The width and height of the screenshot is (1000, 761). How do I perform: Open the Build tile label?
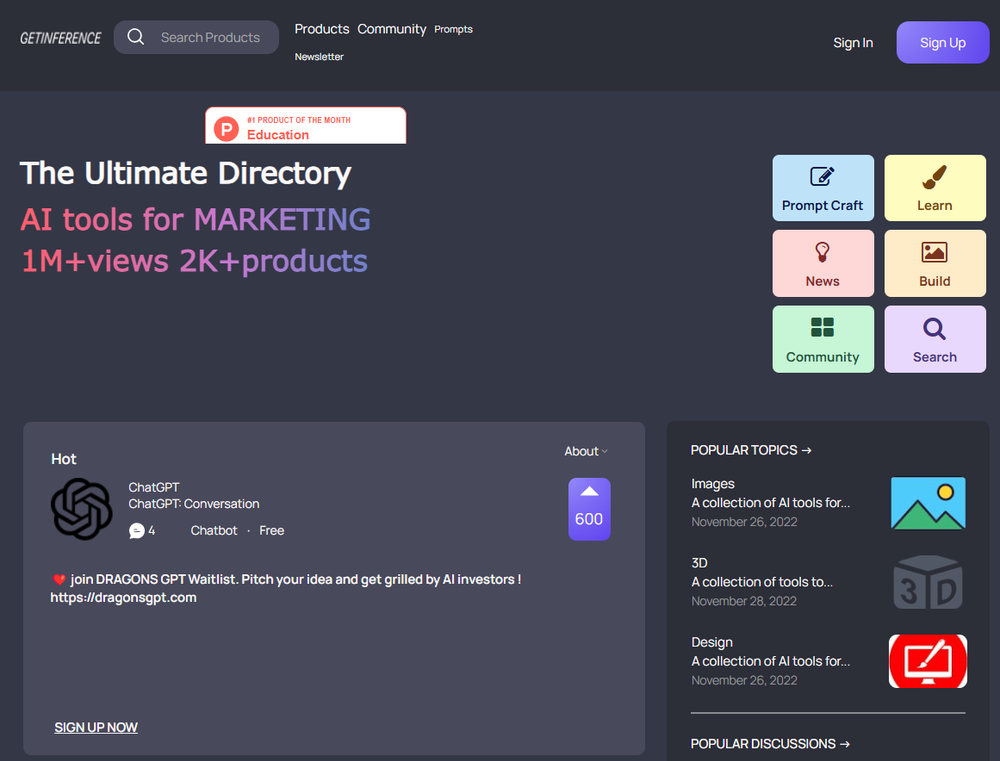pyautogui.click(x=934, y=281)
